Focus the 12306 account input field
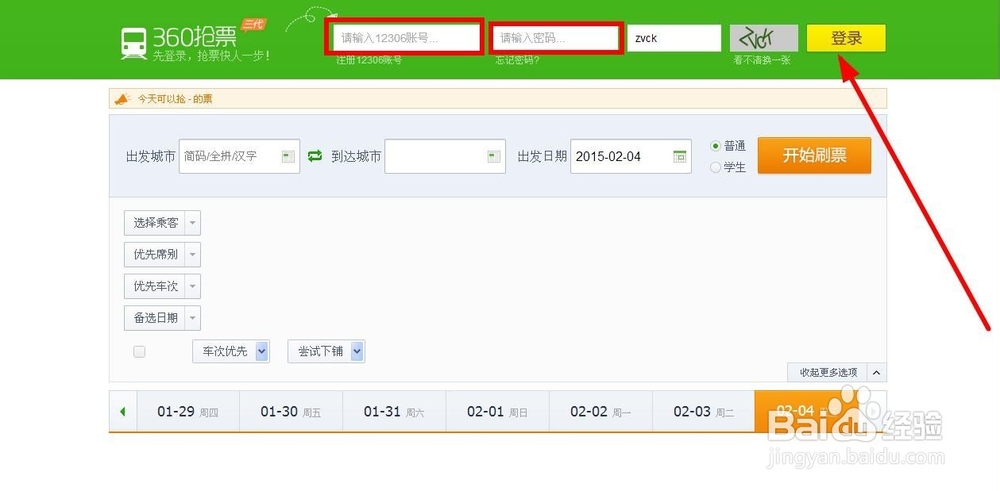1000x491 pixels. click(404, 38)
